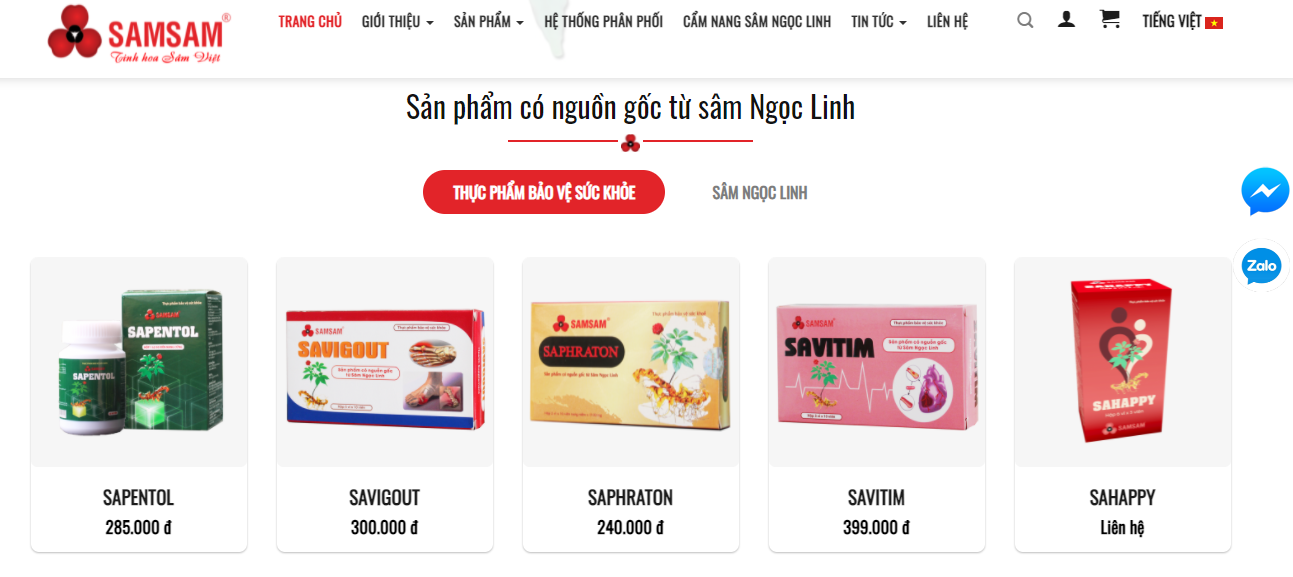Switch language via Vietnam flag icon
The width and height of the screenshot is (1293, 577).
point(1214,23)
